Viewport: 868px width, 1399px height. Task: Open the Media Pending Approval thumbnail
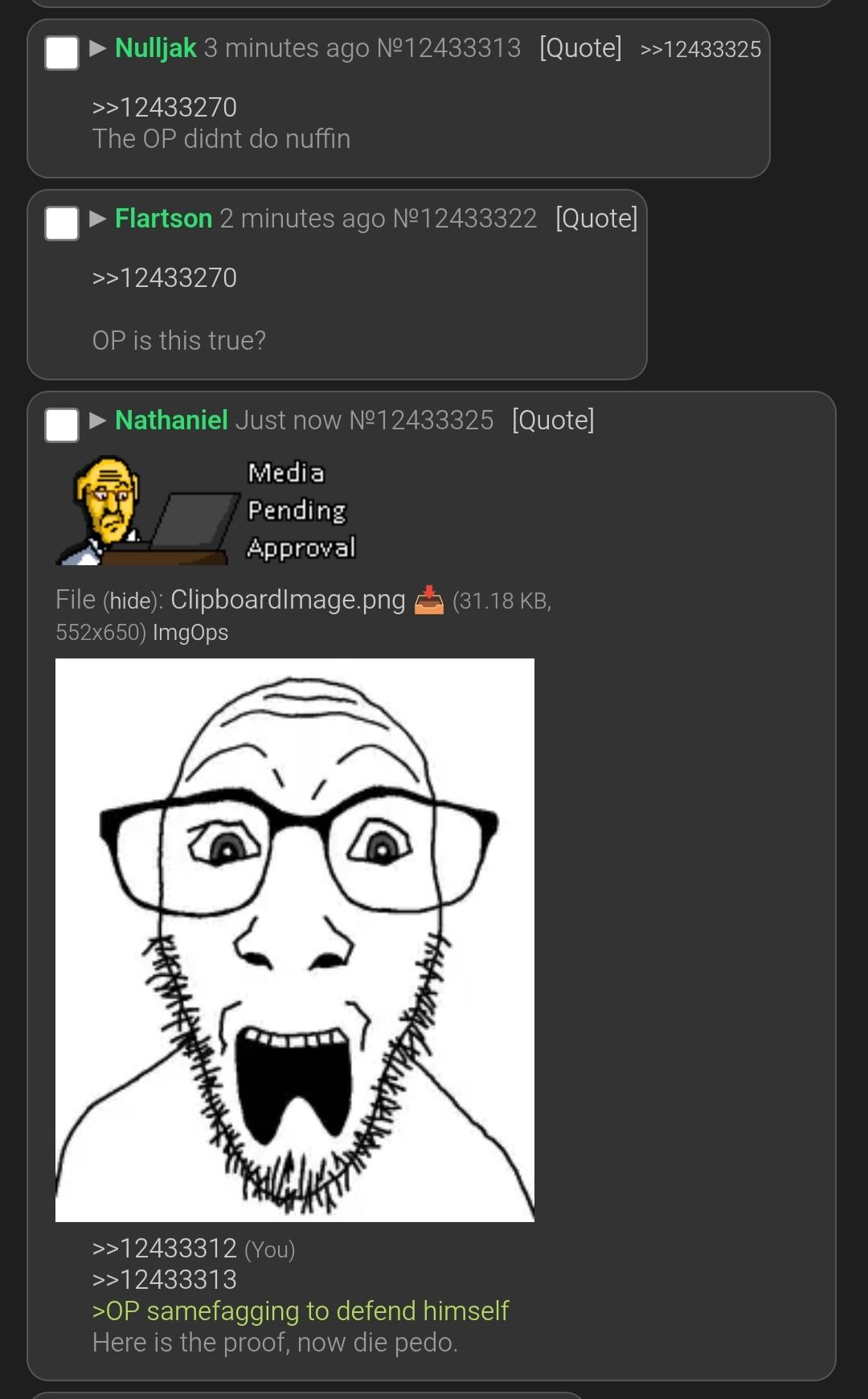coord(207,510)
